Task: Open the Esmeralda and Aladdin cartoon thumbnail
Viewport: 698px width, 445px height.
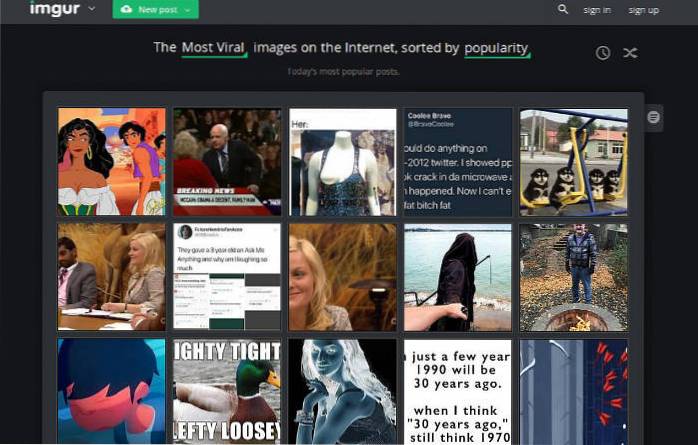Action: (111, 162)
